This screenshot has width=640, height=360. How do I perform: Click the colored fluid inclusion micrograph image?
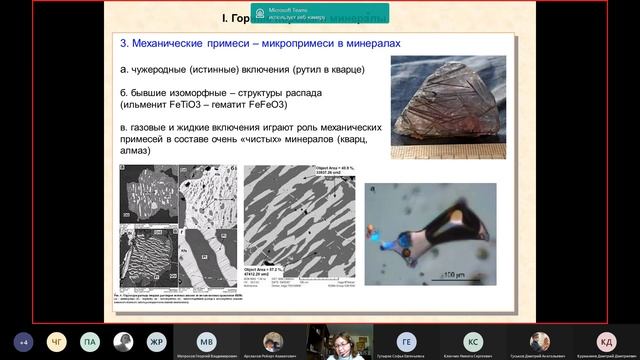click(431, 234)
